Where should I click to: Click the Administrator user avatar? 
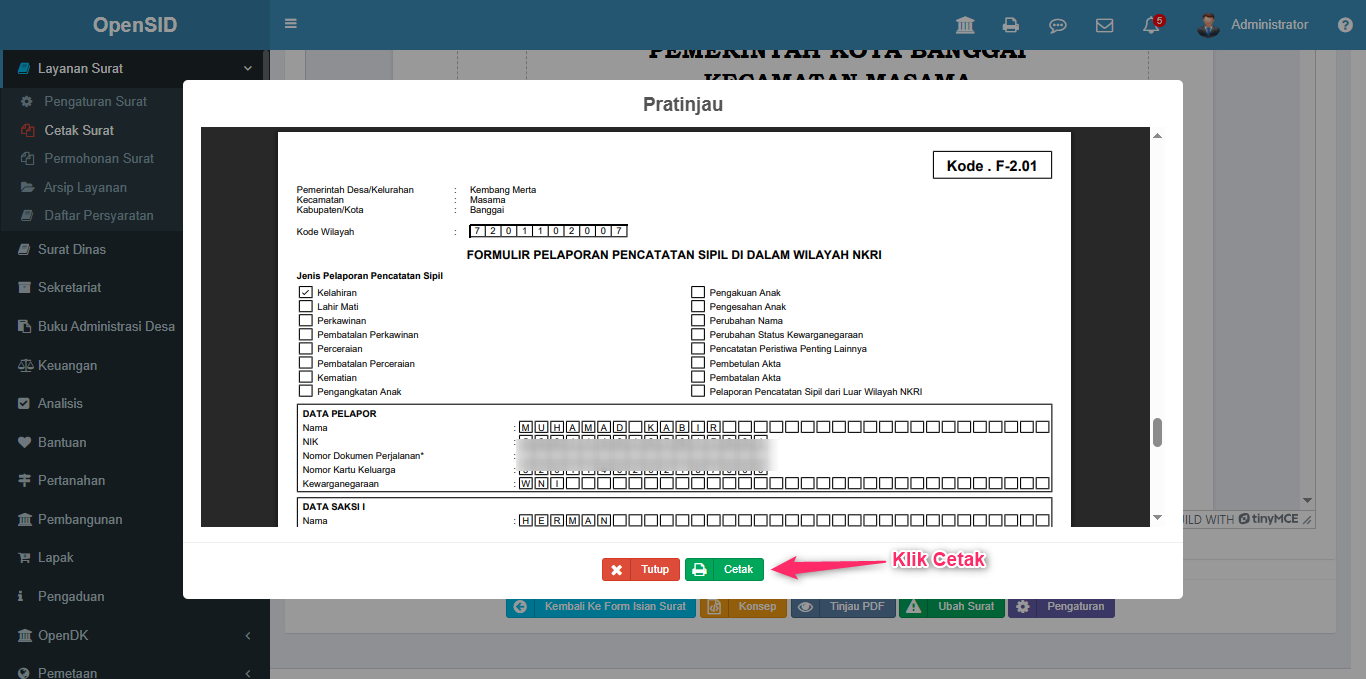(1208, 25)
